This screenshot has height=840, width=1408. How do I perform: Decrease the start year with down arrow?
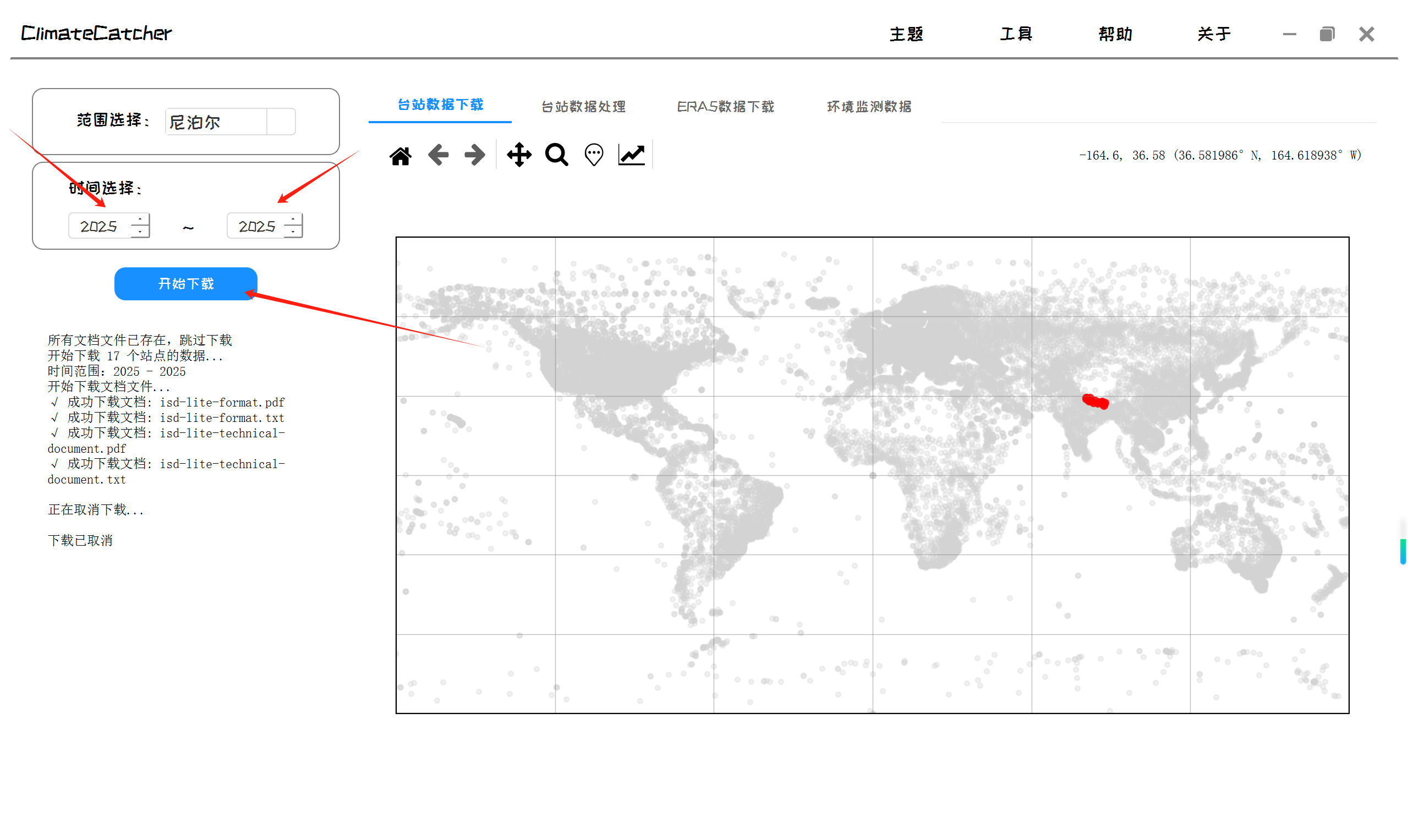coord(140,232)
